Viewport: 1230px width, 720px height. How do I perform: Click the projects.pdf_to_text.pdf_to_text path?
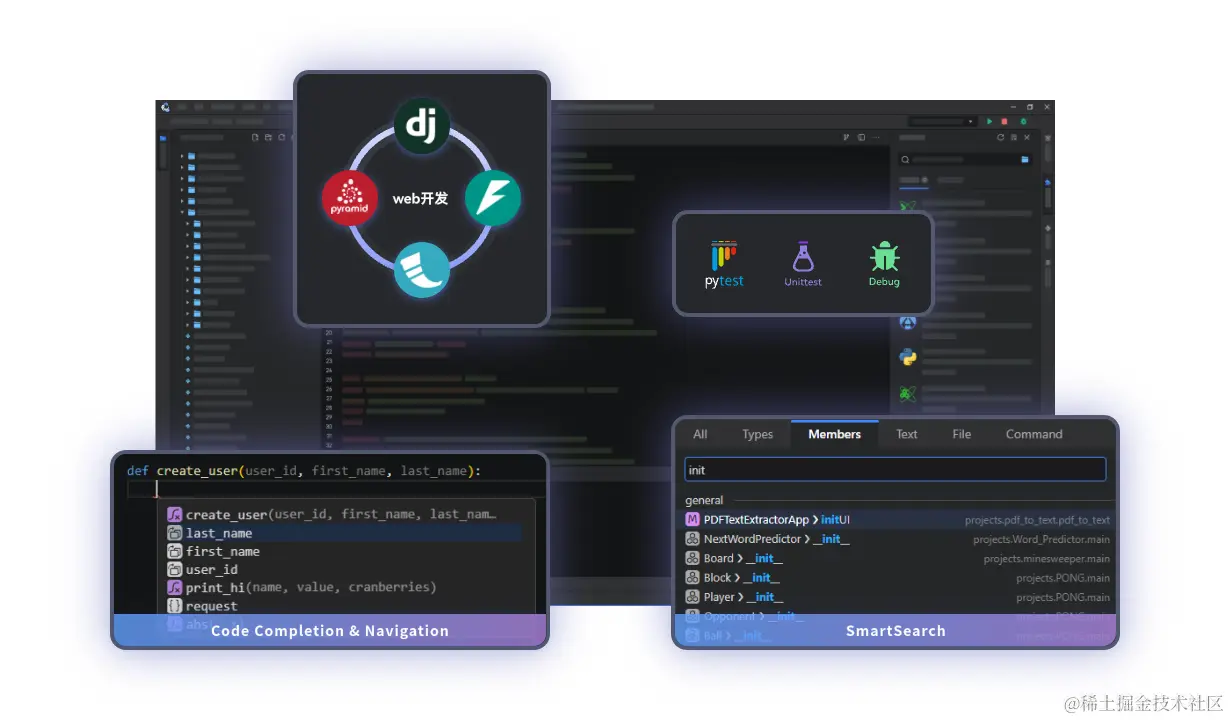click(1037, 520)
